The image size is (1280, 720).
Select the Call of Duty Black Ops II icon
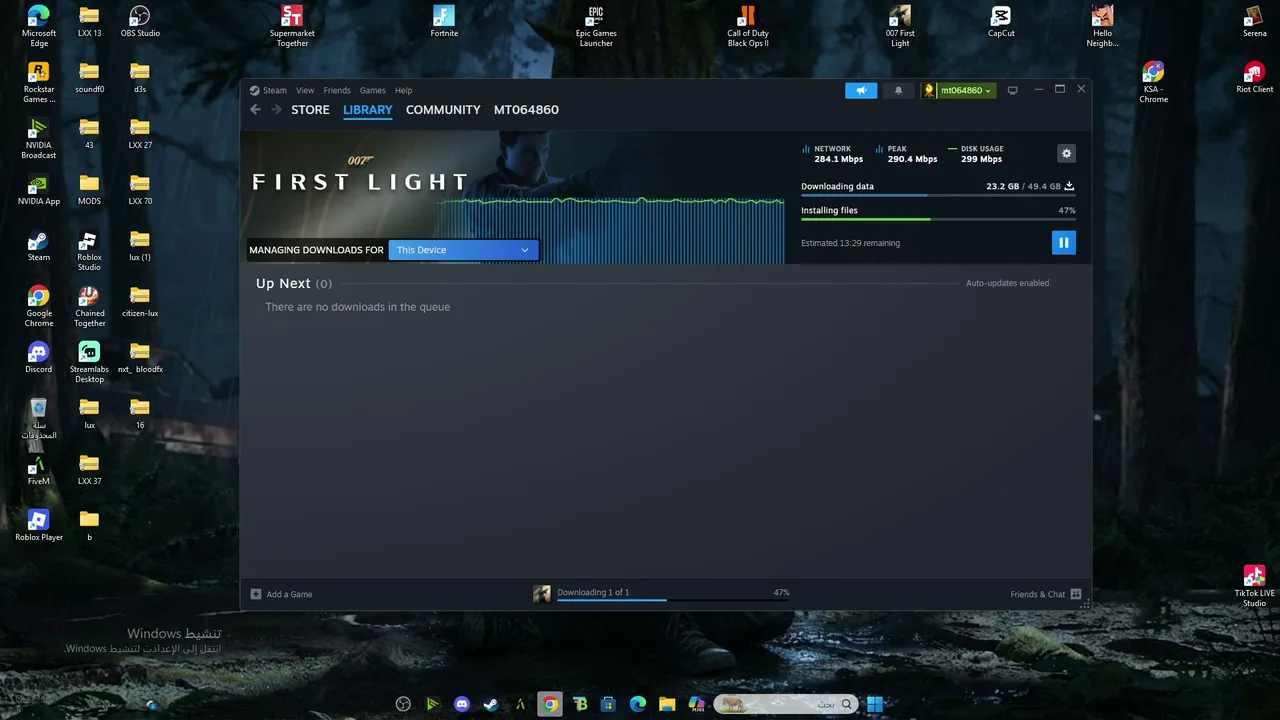[x=747, y=26]
